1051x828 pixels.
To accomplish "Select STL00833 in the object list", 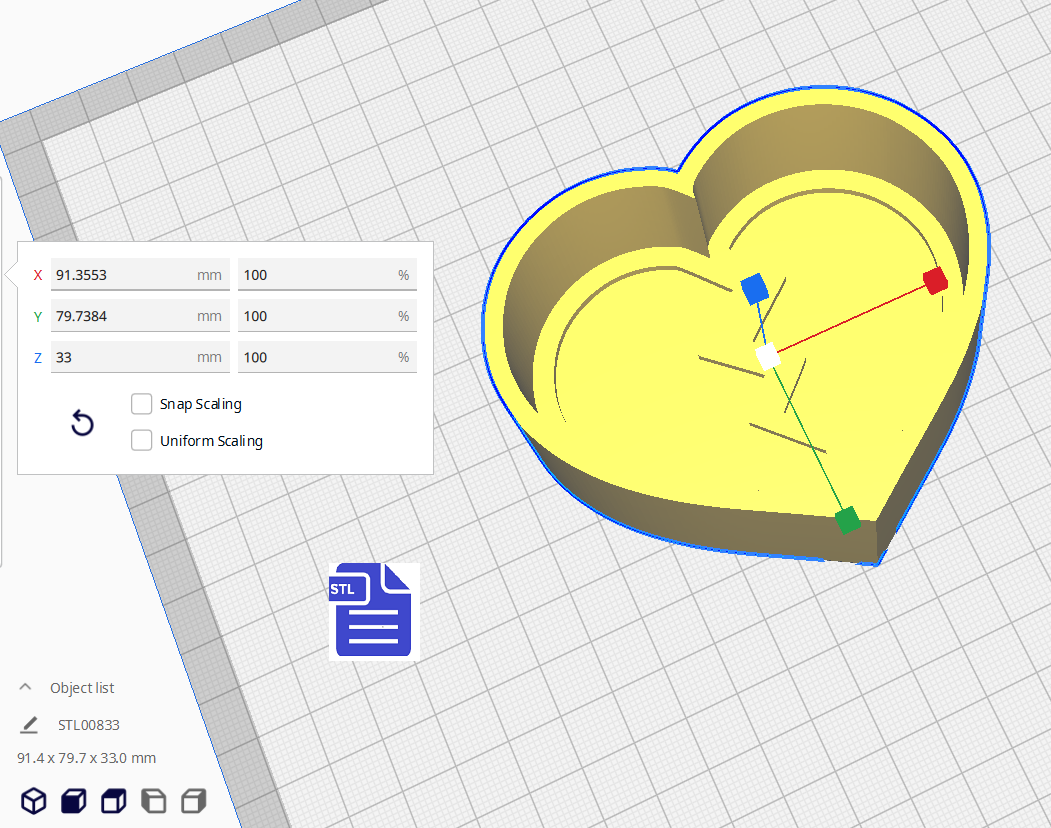I will tap(90, 724).
